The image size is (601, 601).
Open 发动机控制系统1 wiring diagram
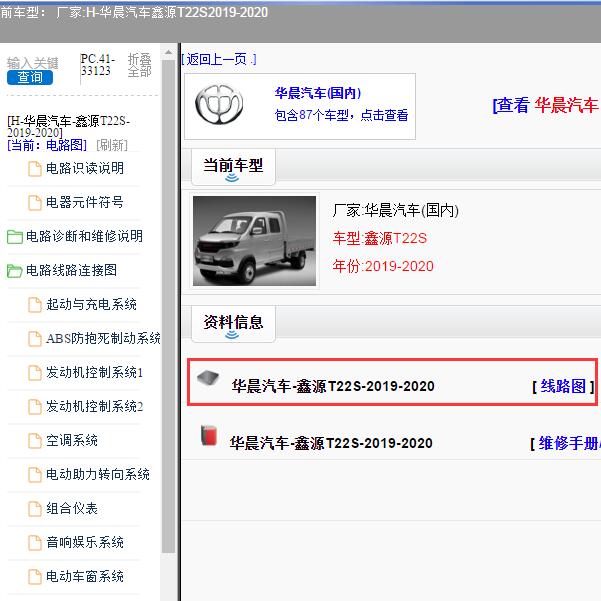[x=95, y=372]
